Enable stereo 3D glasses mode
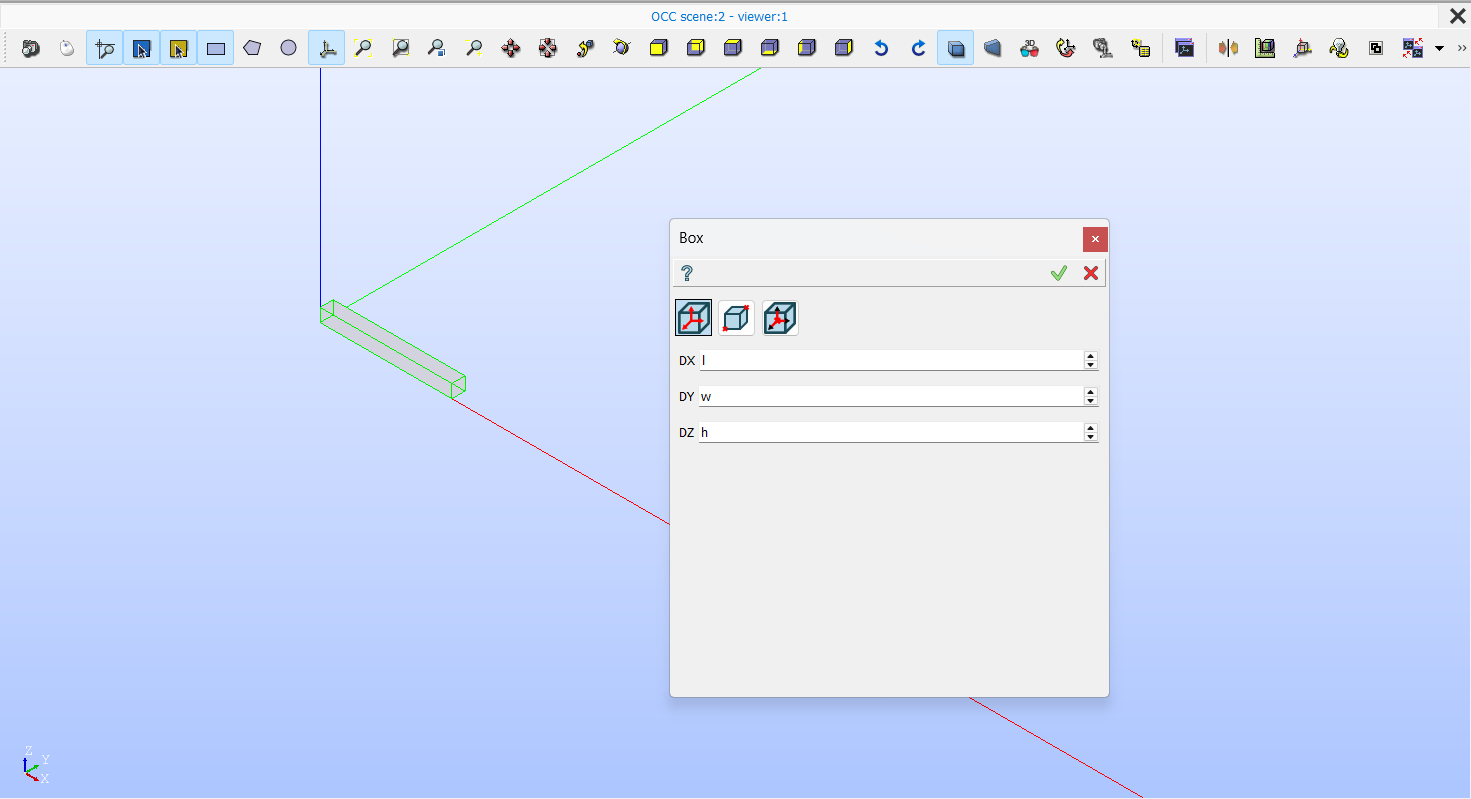Viewport: 1471px width, 799px height. pyautogui.click(x=1029, y=48)
